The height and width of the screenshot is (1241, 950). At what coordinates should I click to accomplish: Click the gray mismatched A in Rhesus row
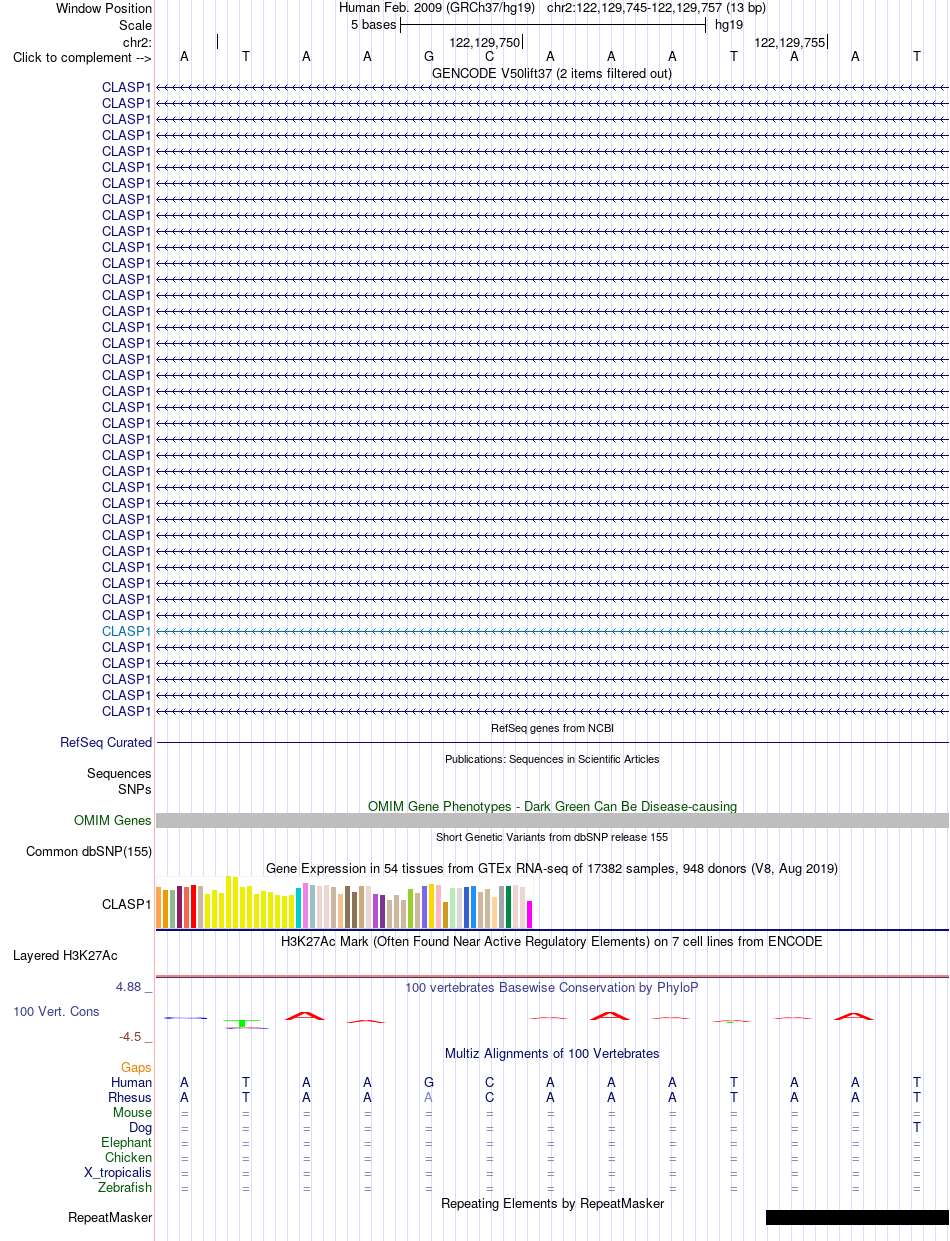(429, 1097)
